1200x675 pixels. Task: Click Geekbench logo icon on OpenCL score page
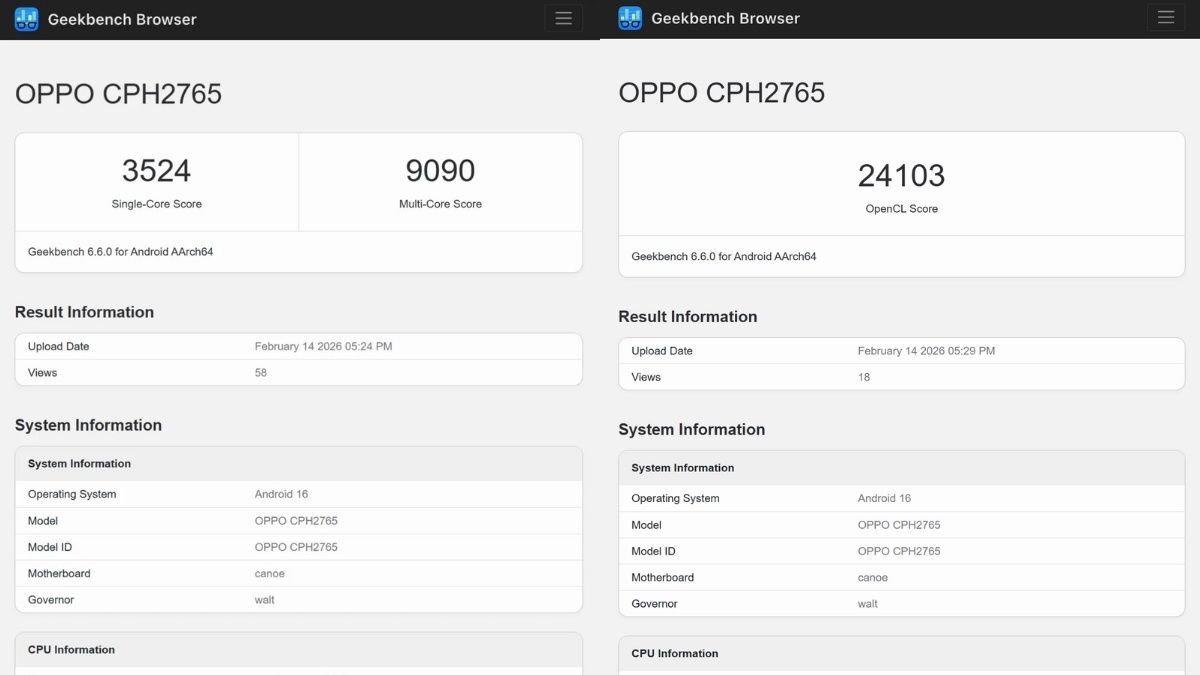[x=630, y=18]
